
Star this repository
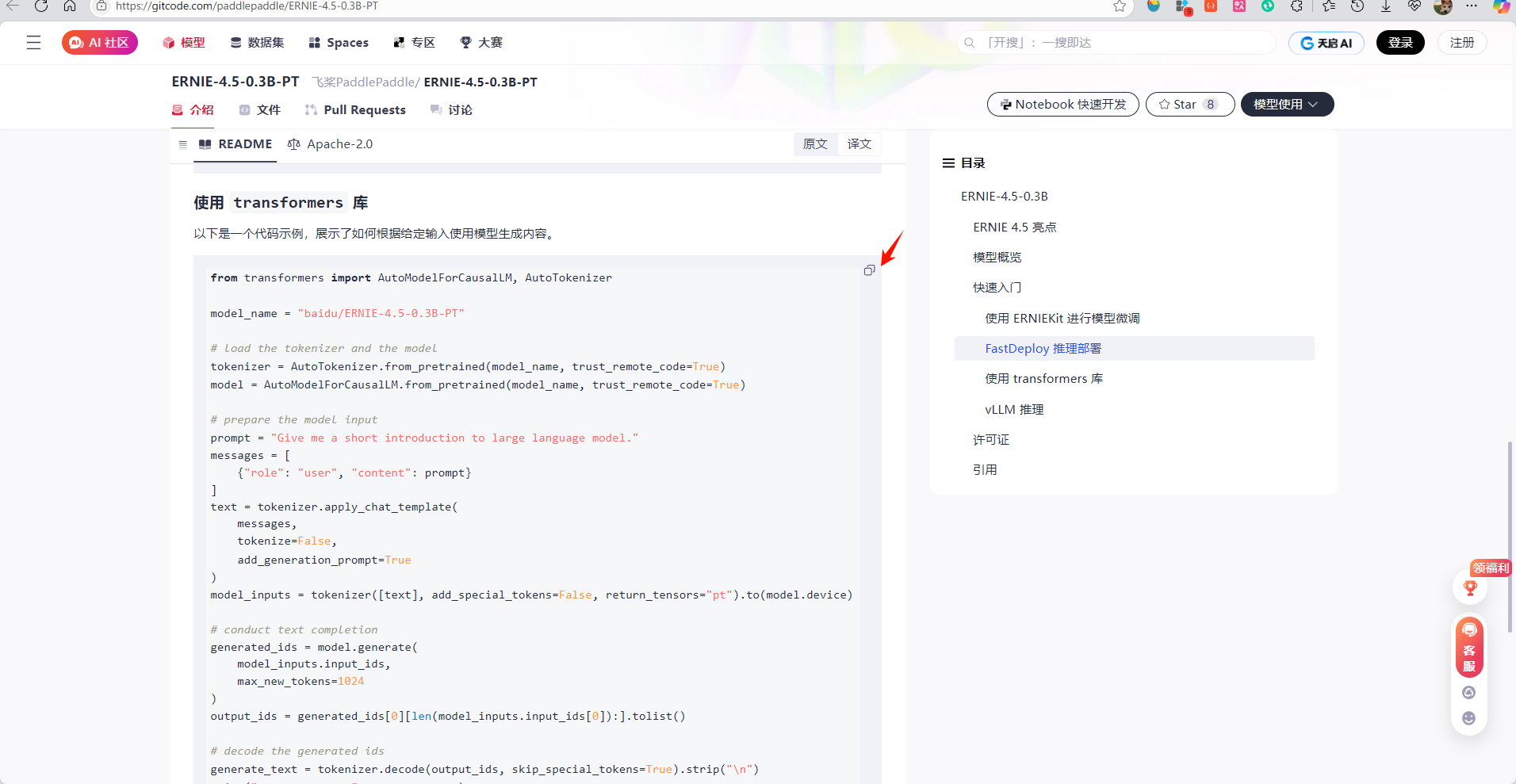click(x=1189, y=105)
